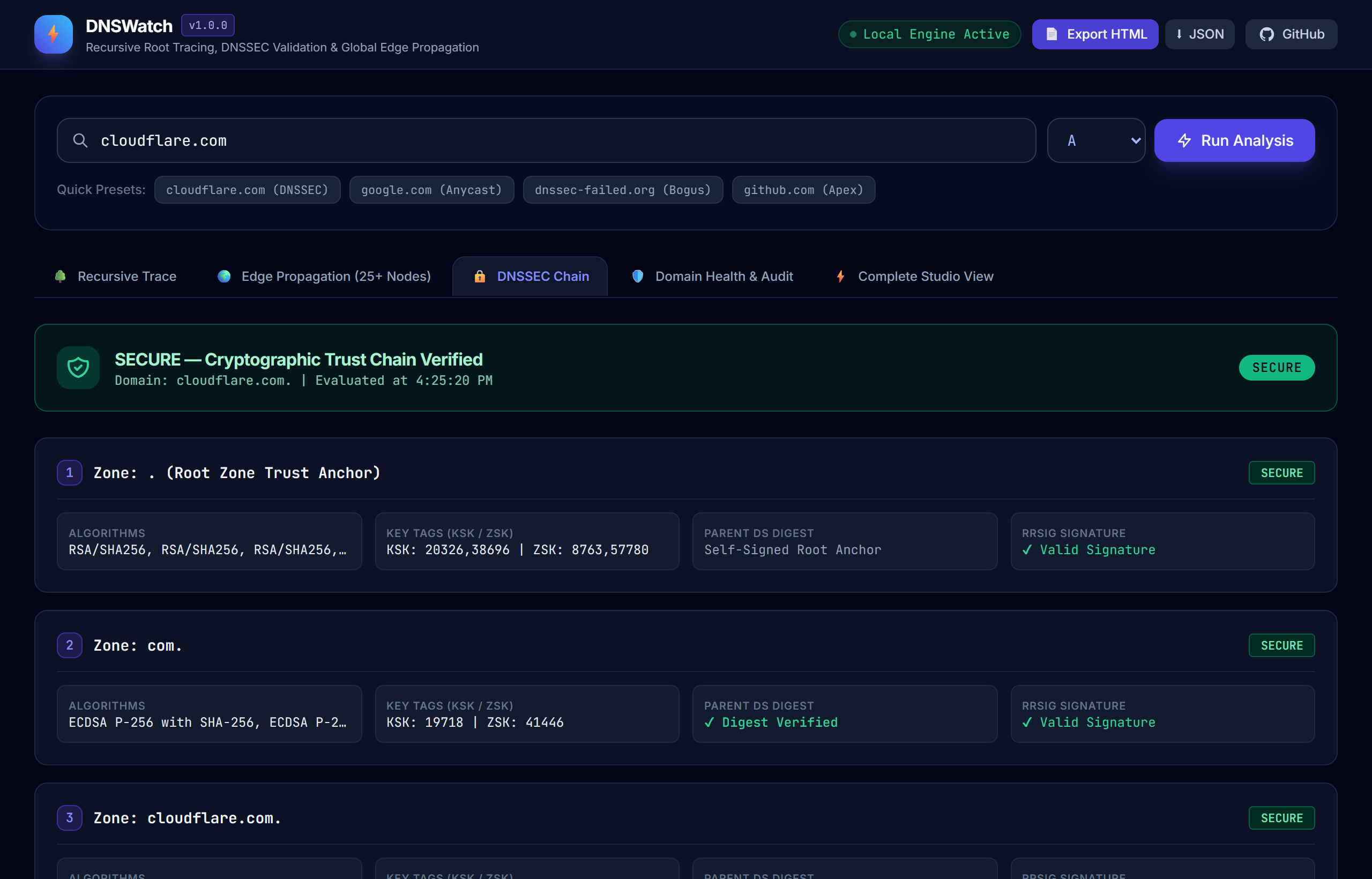Click the "RSA/SHA256, RSA/SHA256" algorithms value

[207, 550]
